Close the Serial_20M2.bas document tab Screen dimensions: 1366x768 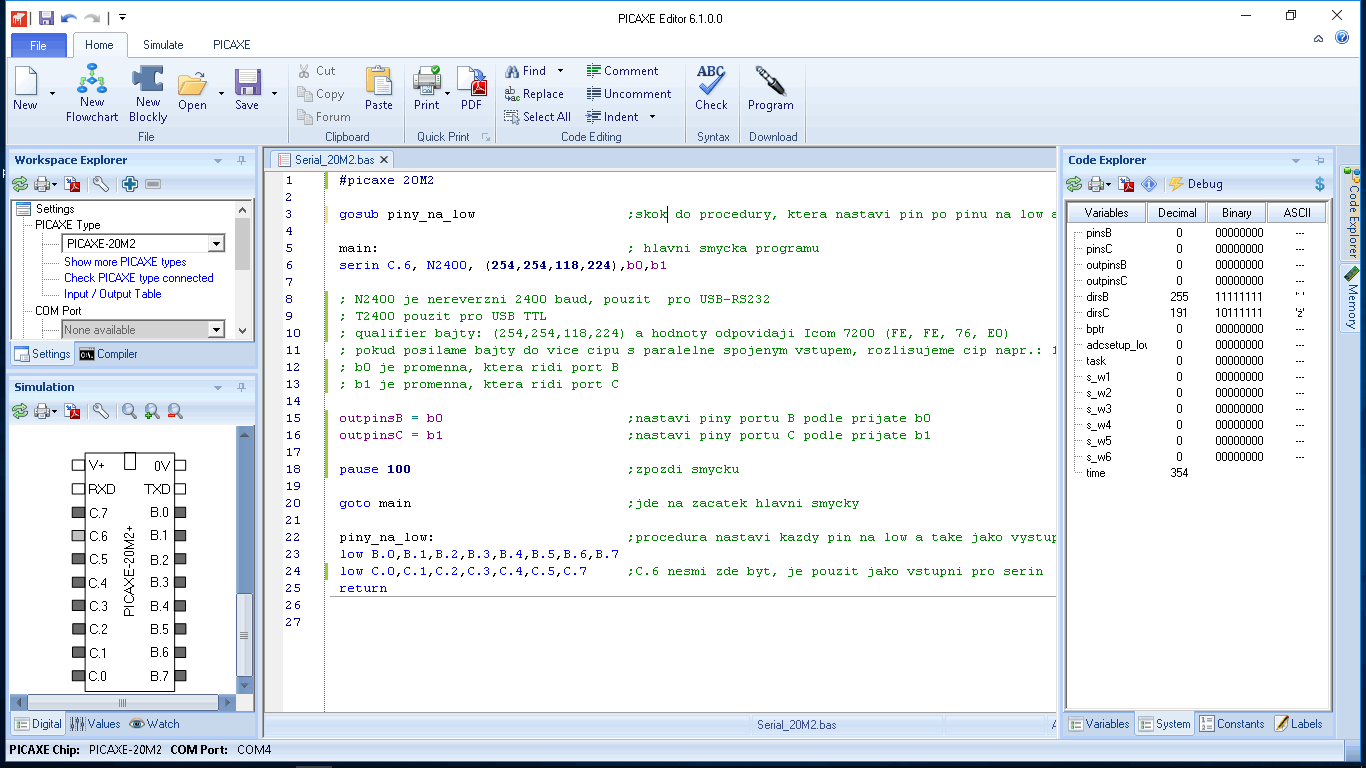(384, 160)
